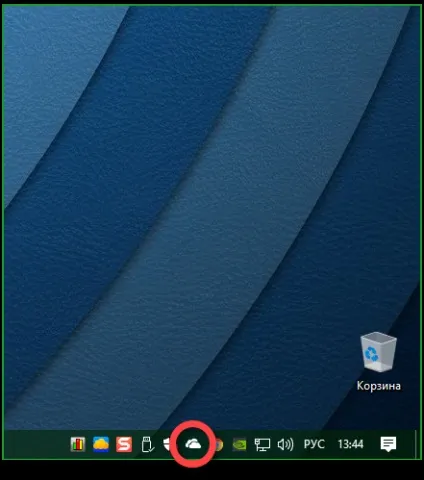
Task: Click the red S tray icon
Action: coord(124,444)
